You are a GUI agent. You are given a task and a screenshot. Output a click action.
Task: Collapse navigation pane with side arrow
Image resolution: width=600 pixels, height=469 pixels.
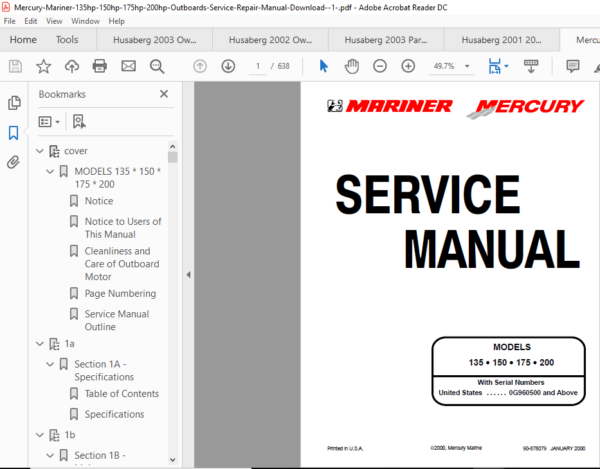click(188, 275)
